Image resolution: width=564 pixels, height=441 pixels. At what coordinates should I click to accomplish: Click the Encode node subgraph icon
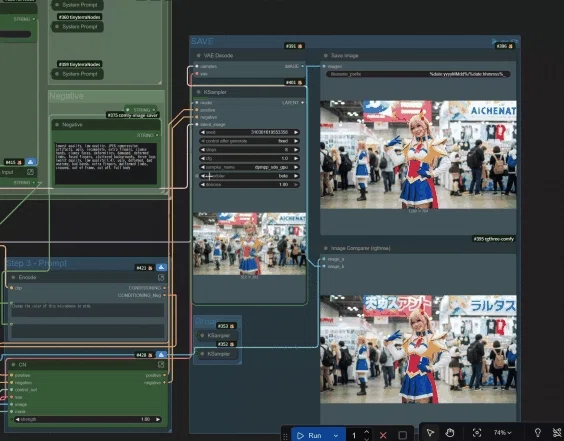[161, 277]
